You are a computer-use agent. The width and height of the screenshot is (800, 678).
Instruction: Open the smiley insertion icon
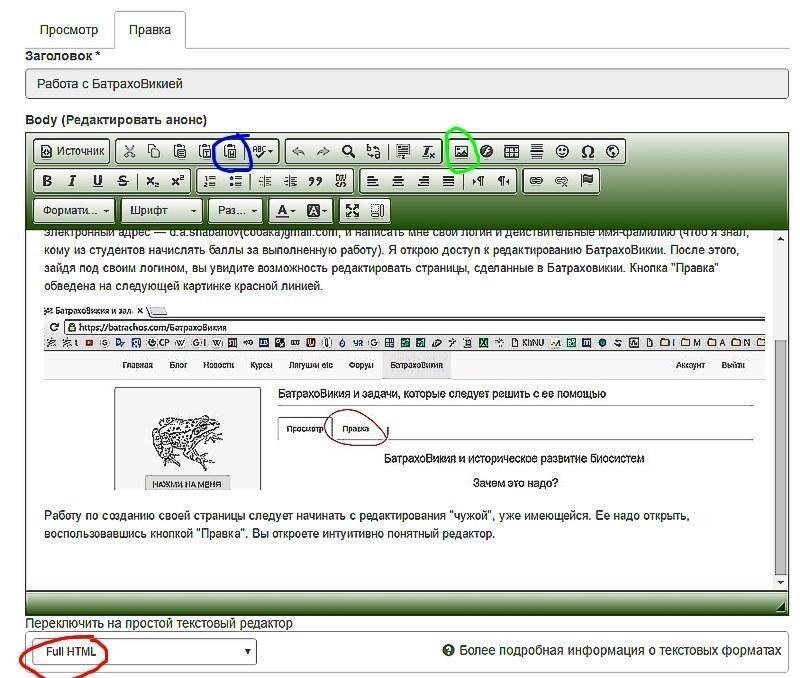click(x=562, y=152)
